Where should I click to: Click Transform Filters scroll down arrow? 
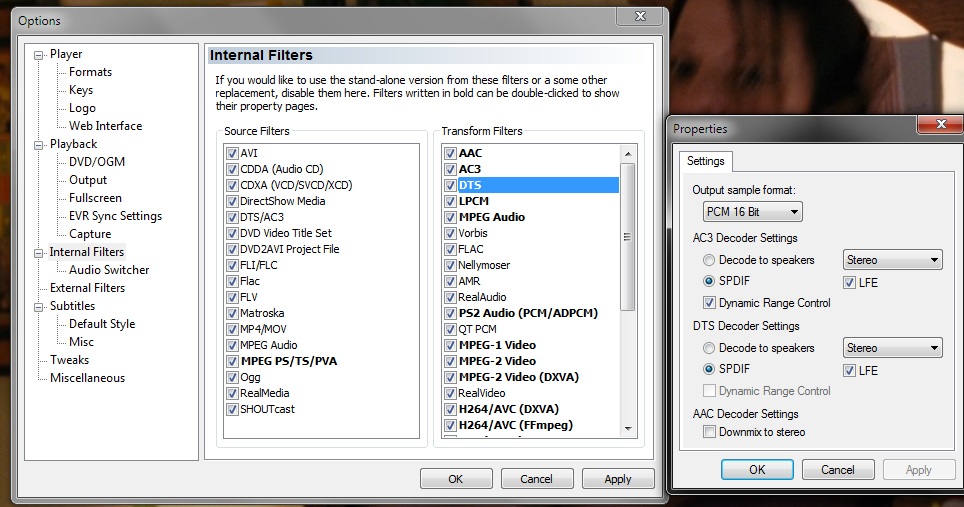pos(628,428)
